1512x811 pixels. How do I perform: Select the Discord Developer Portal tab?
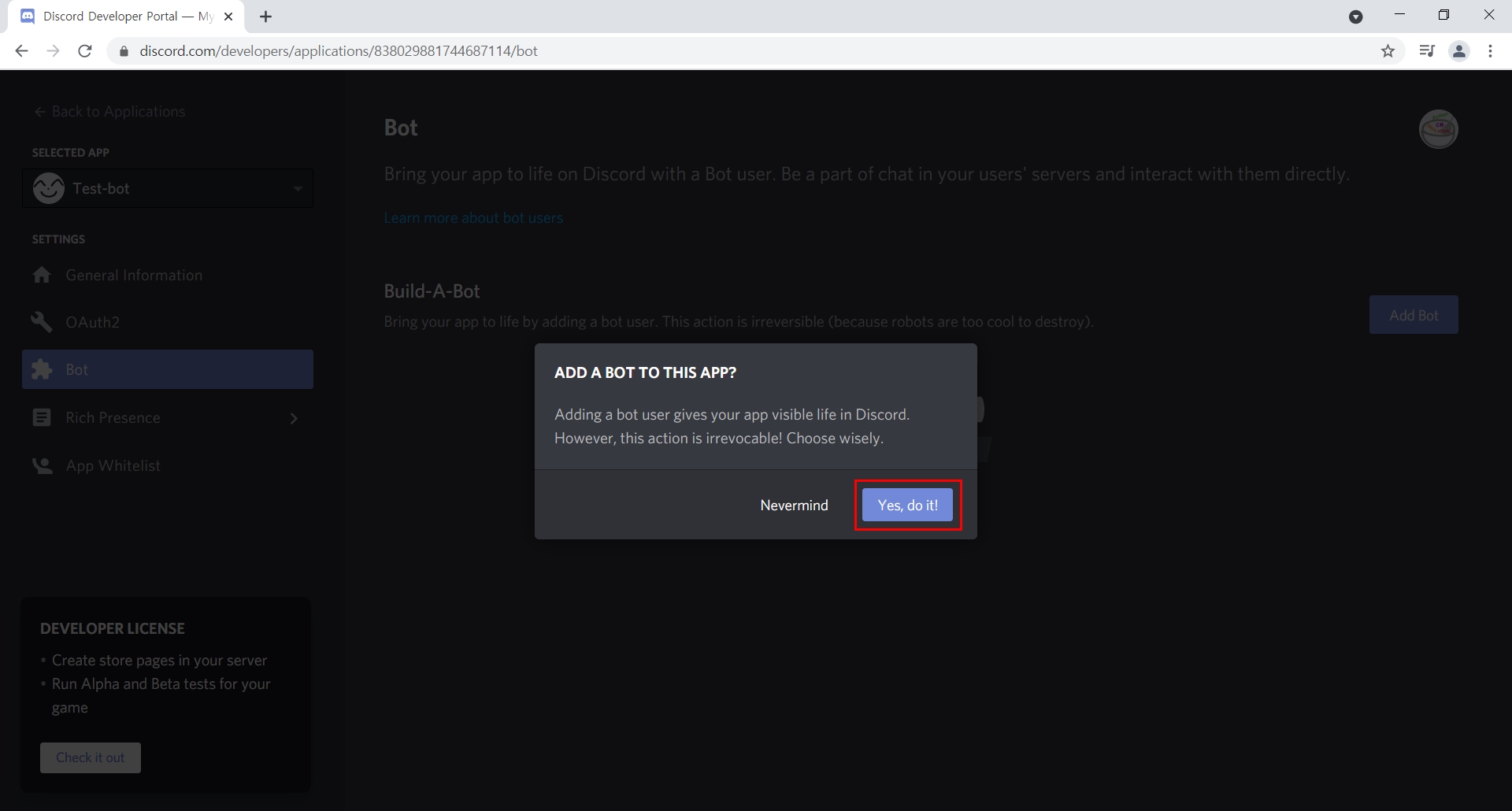[126, 17]
